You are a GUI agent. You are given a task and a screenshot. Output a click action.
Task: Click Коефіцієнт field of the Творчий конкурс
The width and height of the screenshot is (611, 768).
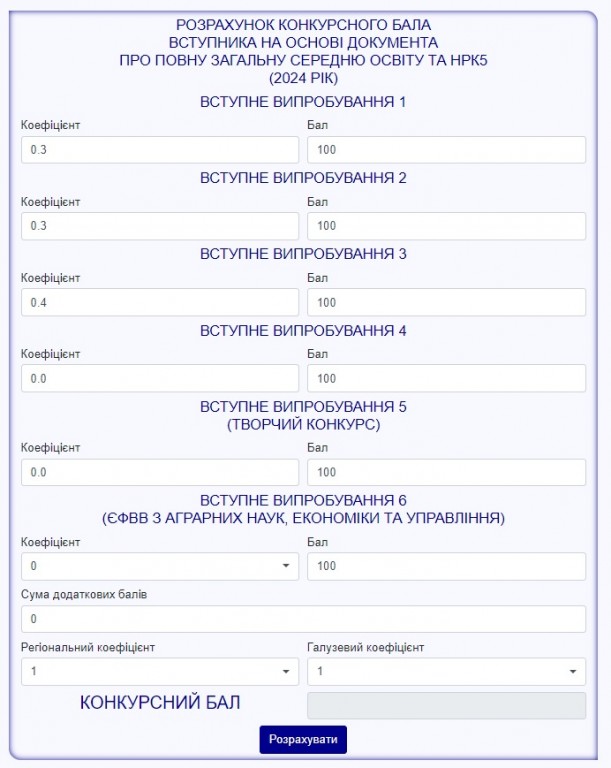click(x=159, y=472)
